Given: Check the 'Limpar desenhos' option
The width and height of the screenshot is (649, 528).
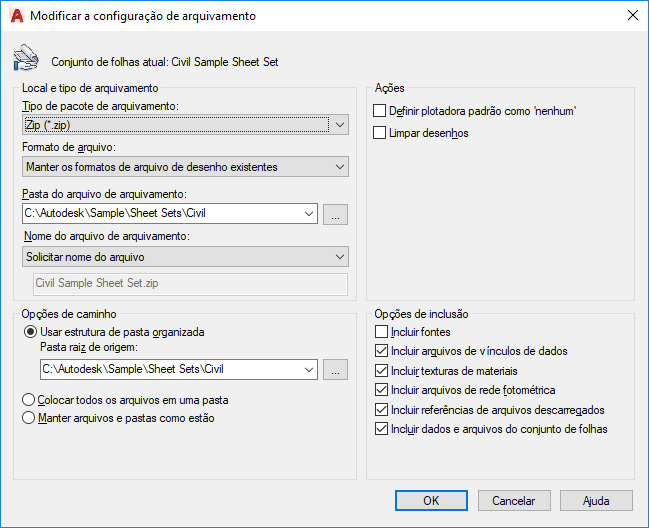Looking at the screenshot, I should (379, 132).
